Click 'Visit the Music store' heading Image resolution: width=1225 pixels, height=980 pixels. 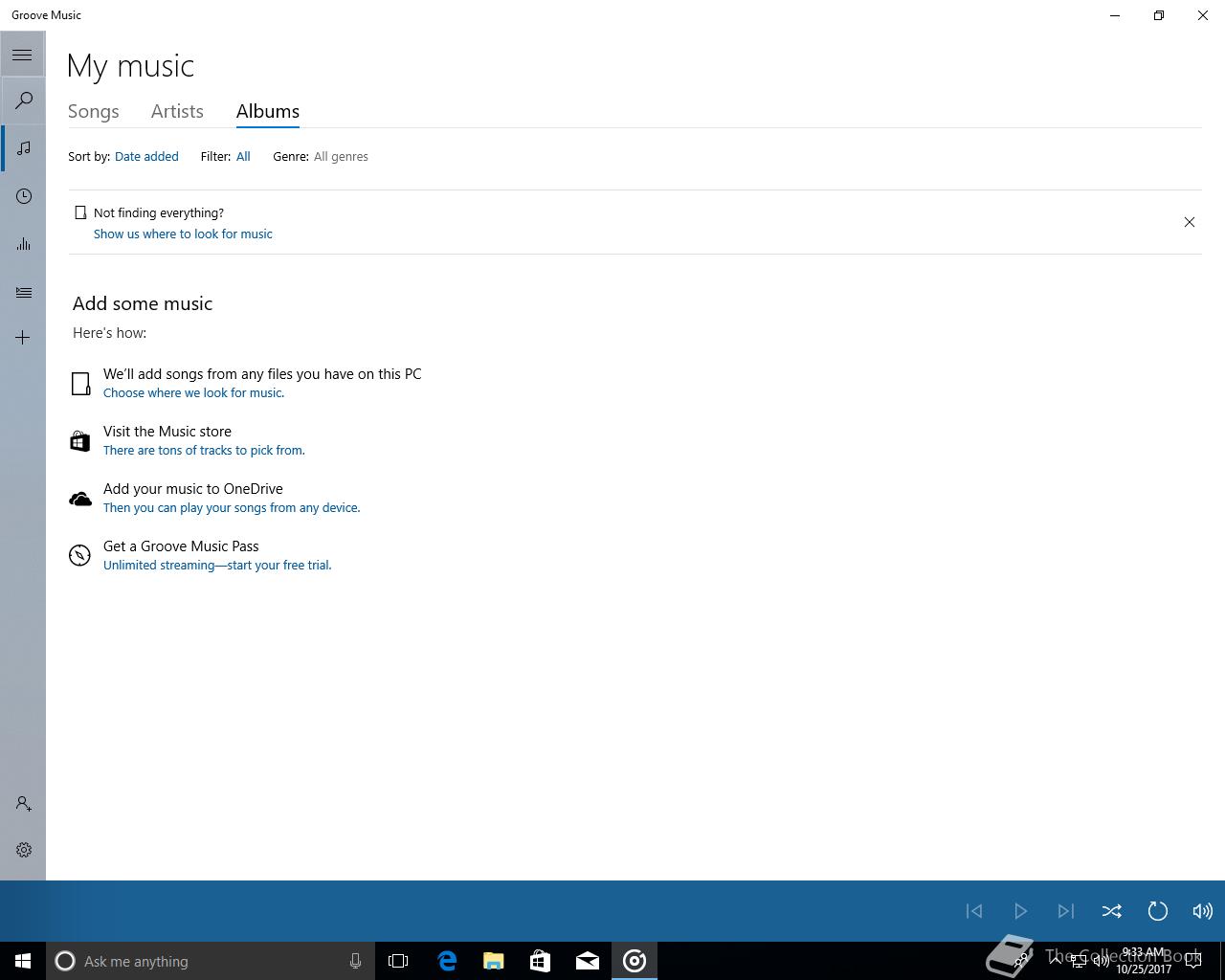coord(167,432)
